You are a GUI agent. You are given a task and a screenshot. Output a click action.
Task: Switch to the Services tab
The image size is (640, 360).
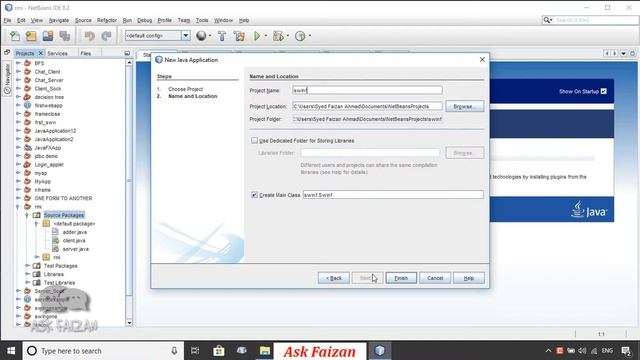pyautogui.click(x=57, y=53)
